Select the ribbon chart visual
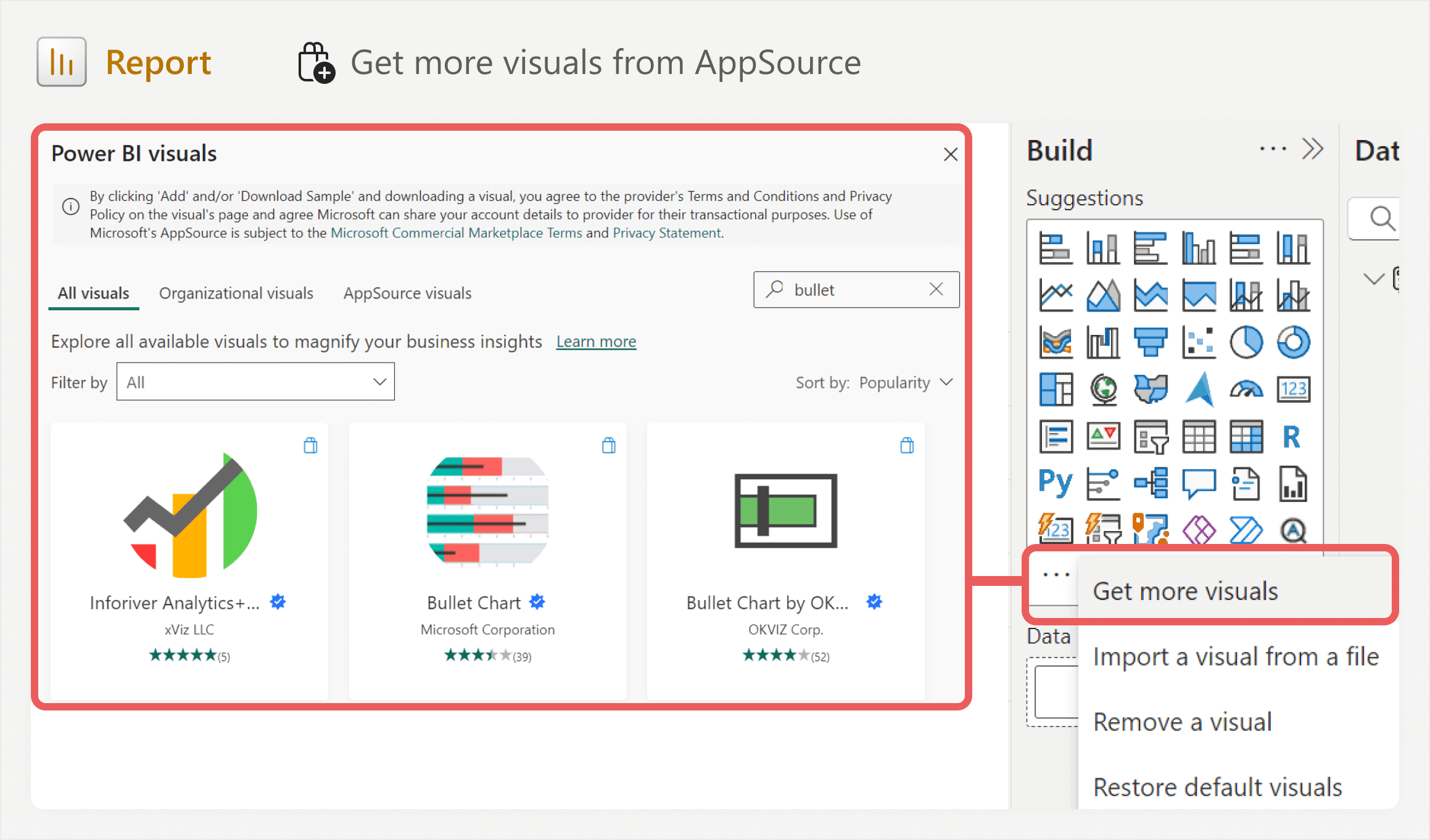Screen dimensions: 1430x840 coord(1056,342)
